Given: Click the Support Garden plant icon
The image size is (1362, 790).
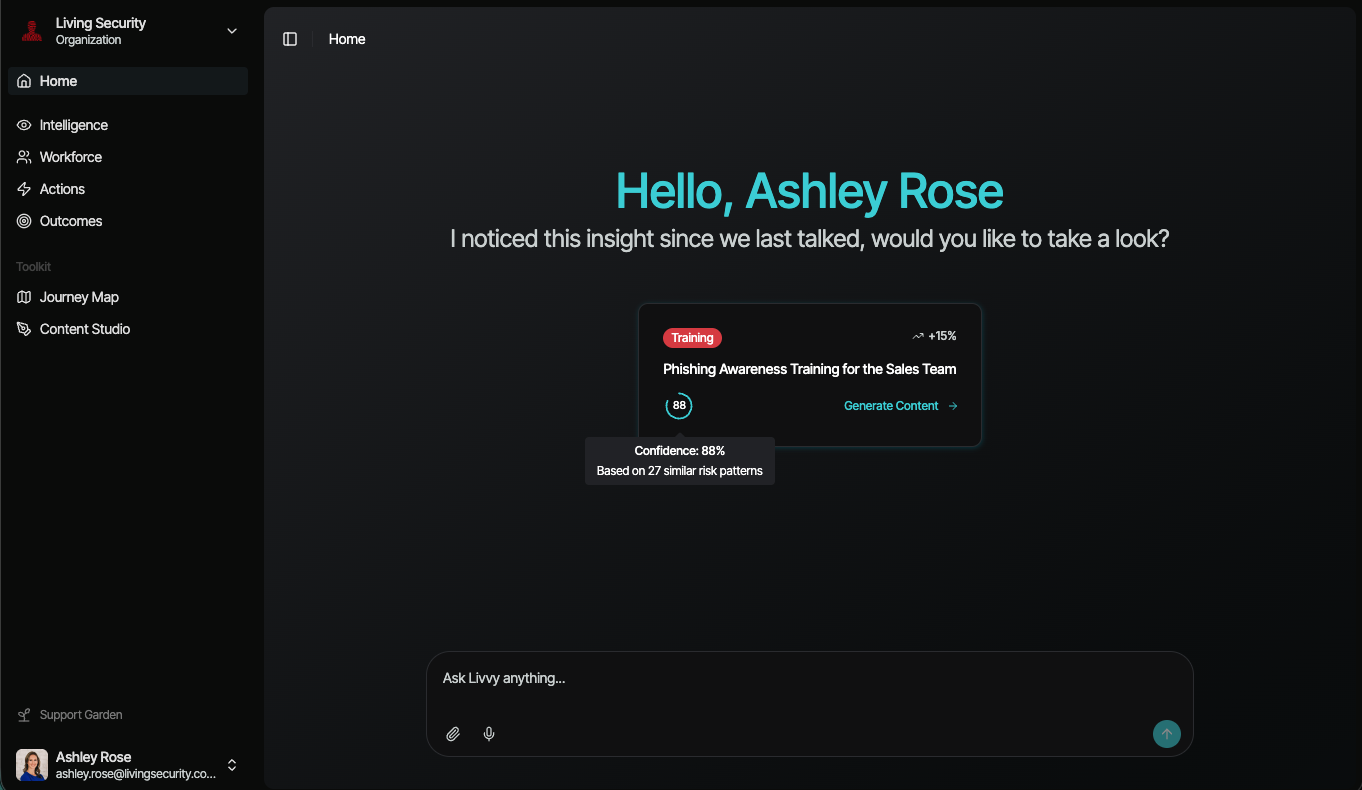Looking at the screenshot, I should click(x=24, y=715).
